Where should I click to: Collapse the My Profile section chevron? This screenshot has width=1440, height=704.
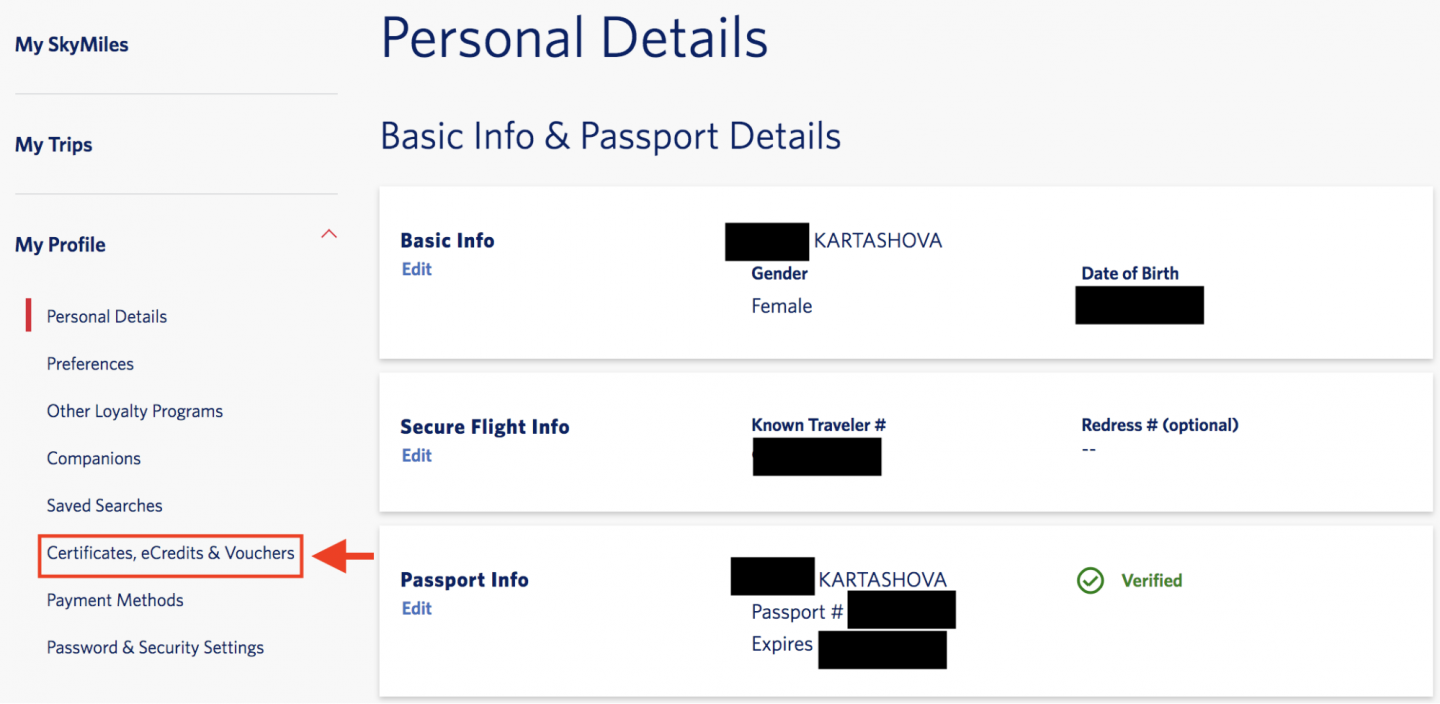coord(328,235)
